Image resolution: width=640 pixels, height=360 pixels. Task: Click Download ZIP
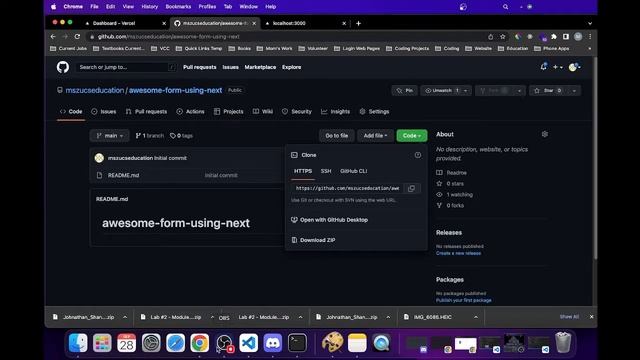pyautogui.click(x=317, y=240)
